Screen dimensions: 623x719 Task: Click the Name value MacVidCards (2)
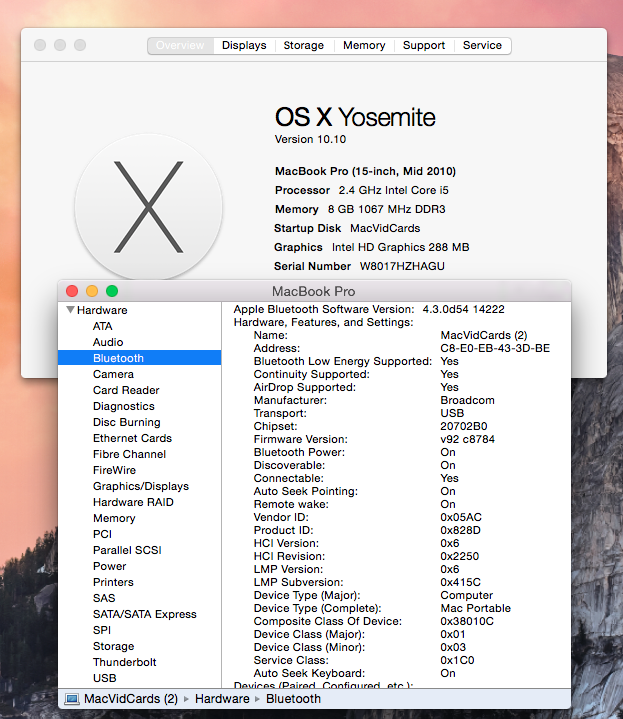coord(484,336)
